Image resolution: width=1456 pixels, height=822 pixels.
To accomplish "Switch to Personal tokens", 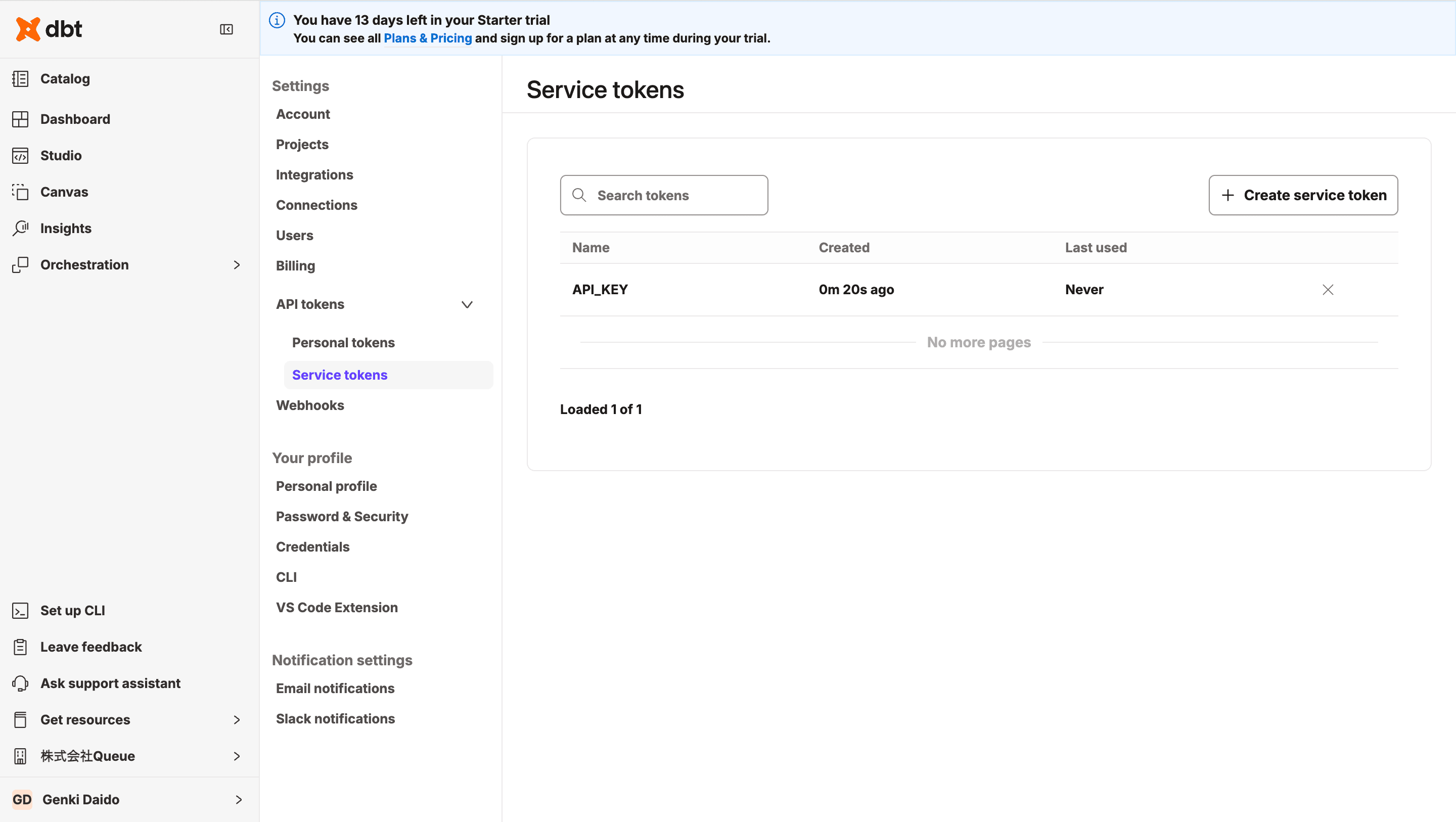I will (x=343, y=342).
